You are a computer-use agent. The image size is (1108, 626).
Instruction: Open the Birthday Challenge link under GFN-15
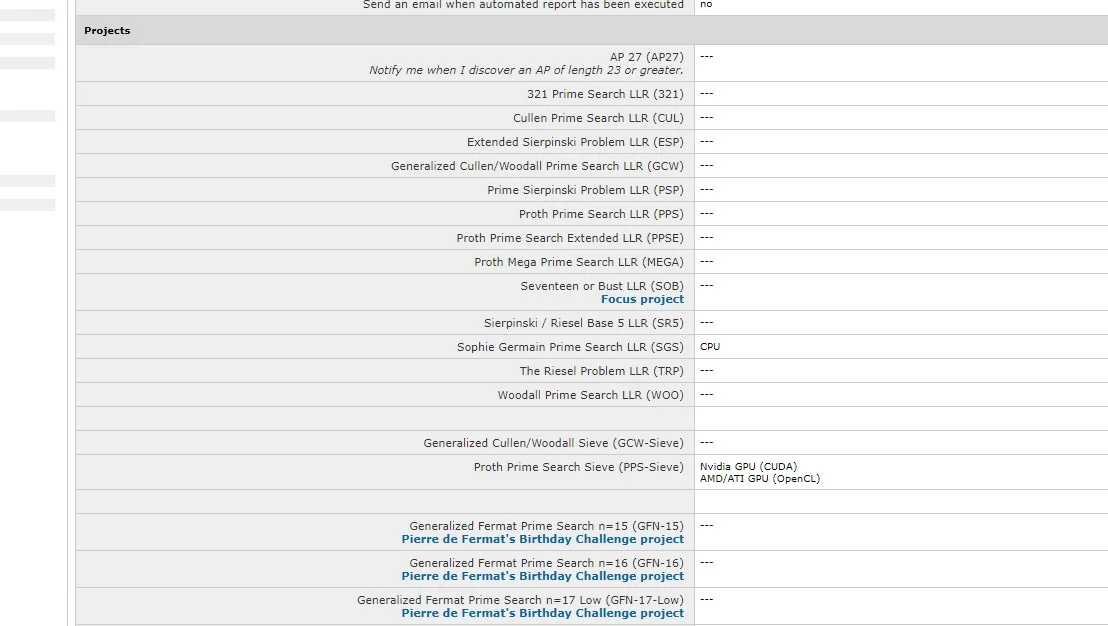point(543,540)
